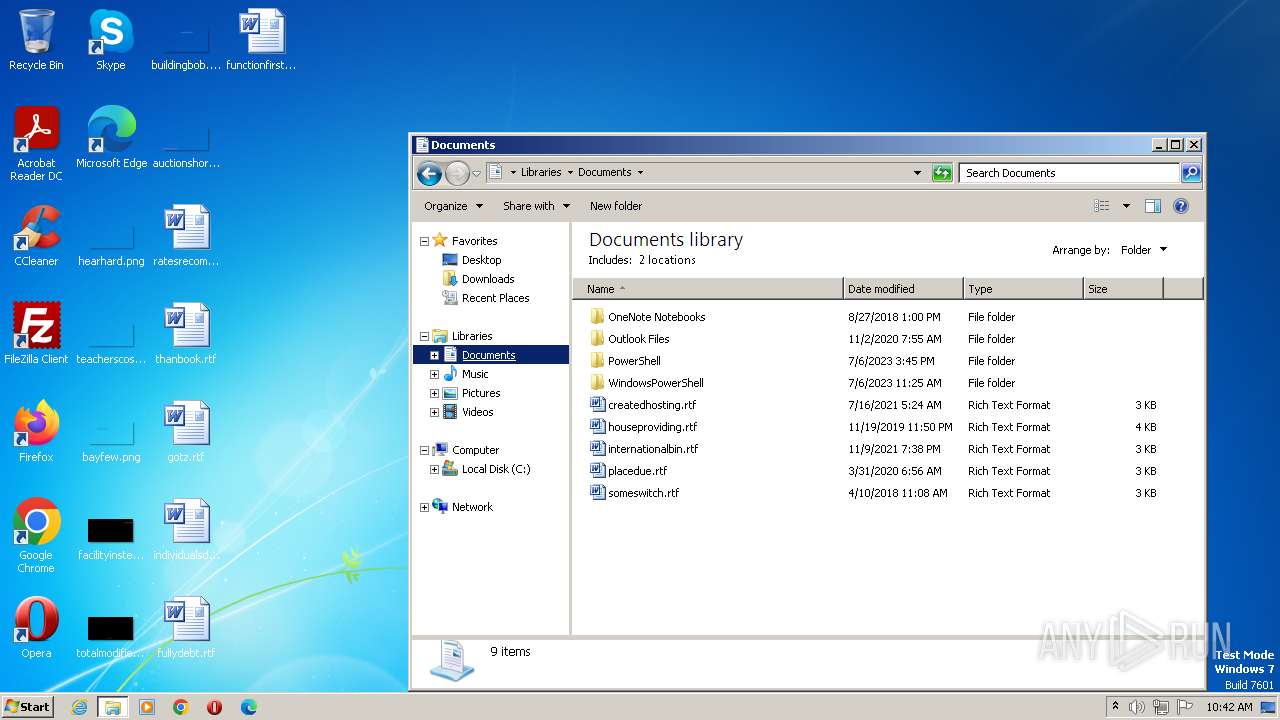
Task: Click Chrome icon in taskbar
Action: tap(181, 707)
